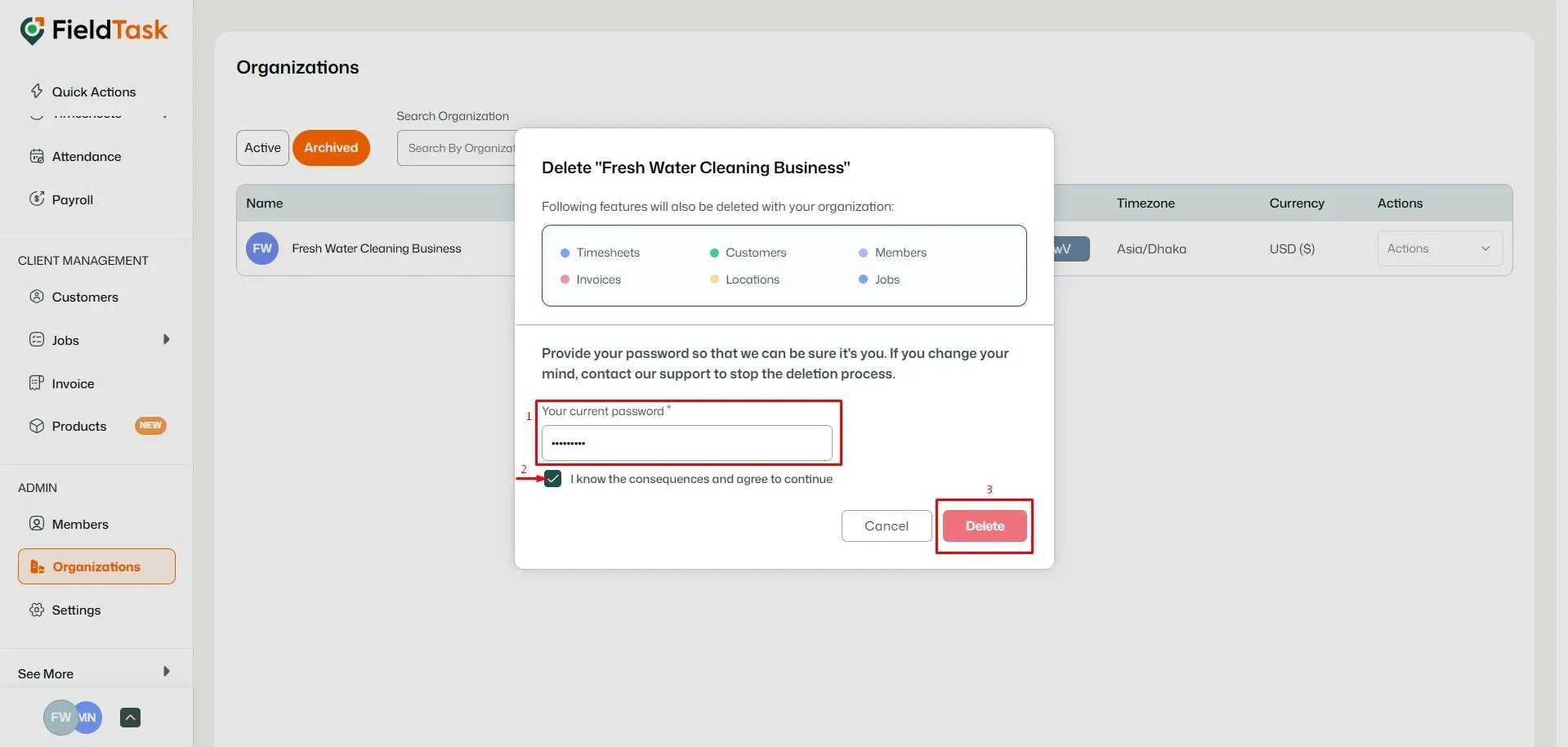This screenshot has height=747, width=1568.
Task: Click the Fresh Water Cleaning Business row name
Action: click(x=377, y=248)
